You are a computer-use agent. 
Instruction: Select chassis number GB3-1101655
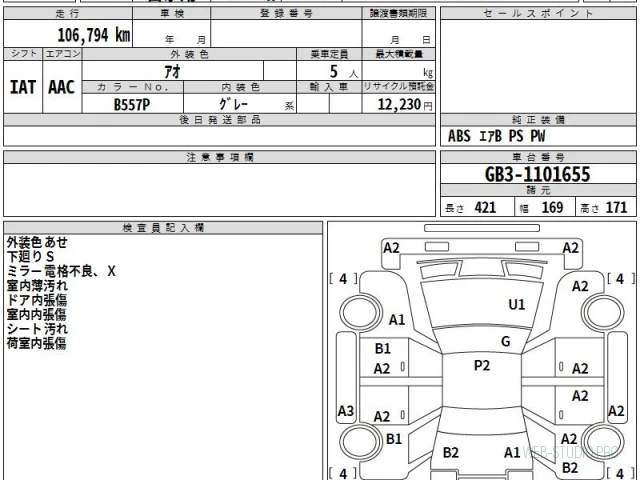point(538,174)
